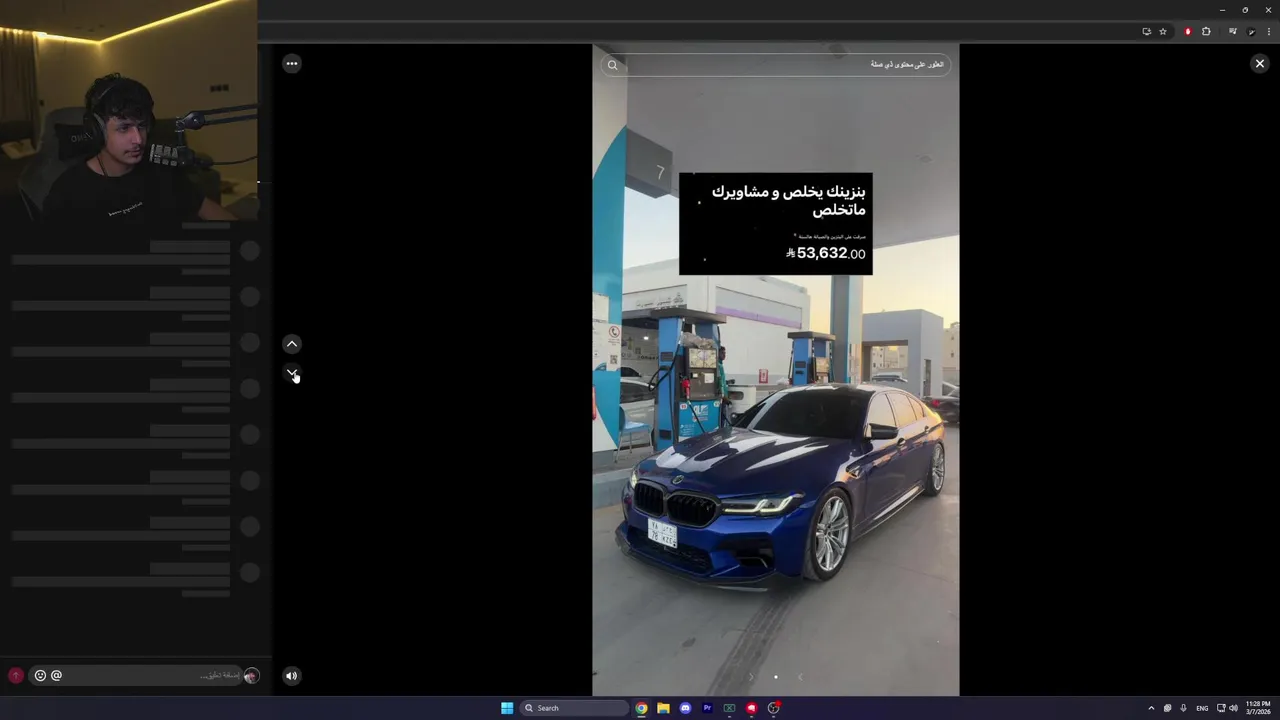Viewport: 1280px width, 720px height.
Task: Open the volume tray icon
Action: pos(1233,708)
